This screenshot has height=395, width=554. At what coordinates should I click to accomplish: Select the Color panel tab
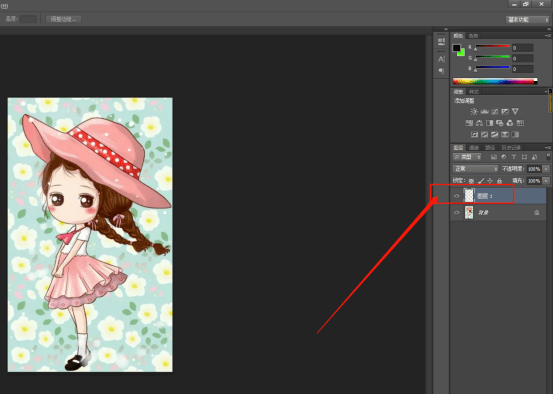(458, 36)
